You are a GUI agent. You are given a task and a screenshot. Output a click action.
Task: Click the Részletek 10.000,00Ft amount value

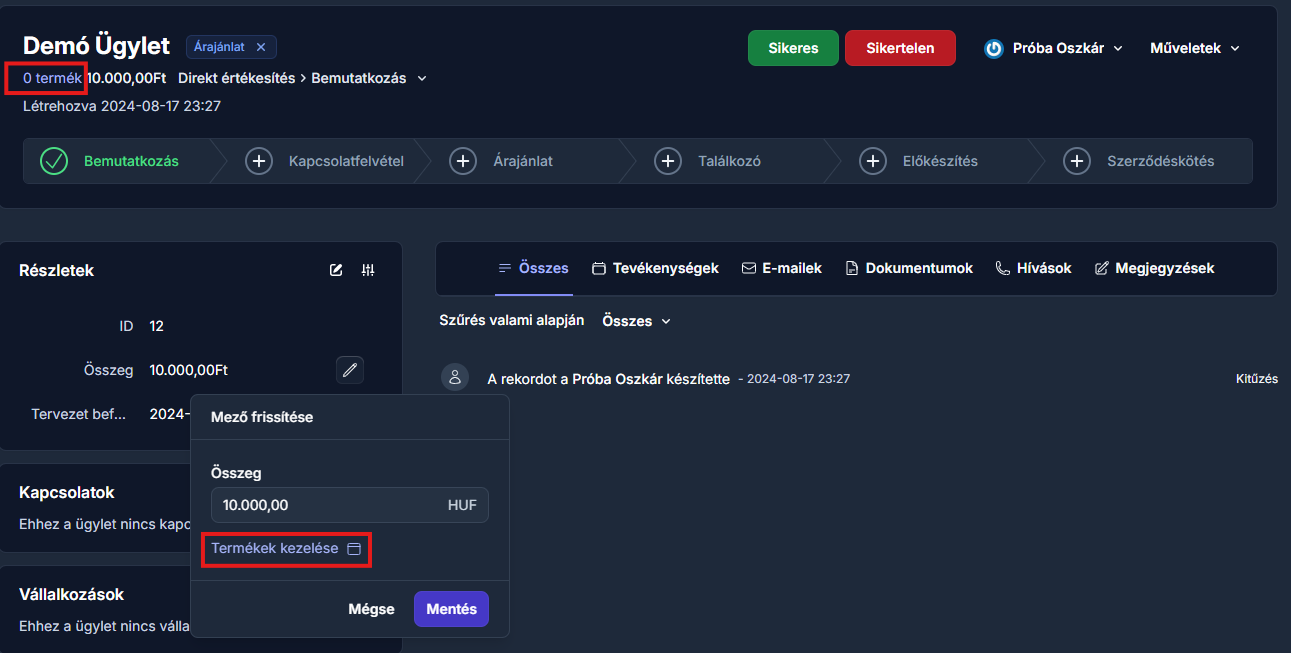click(189, 370)
